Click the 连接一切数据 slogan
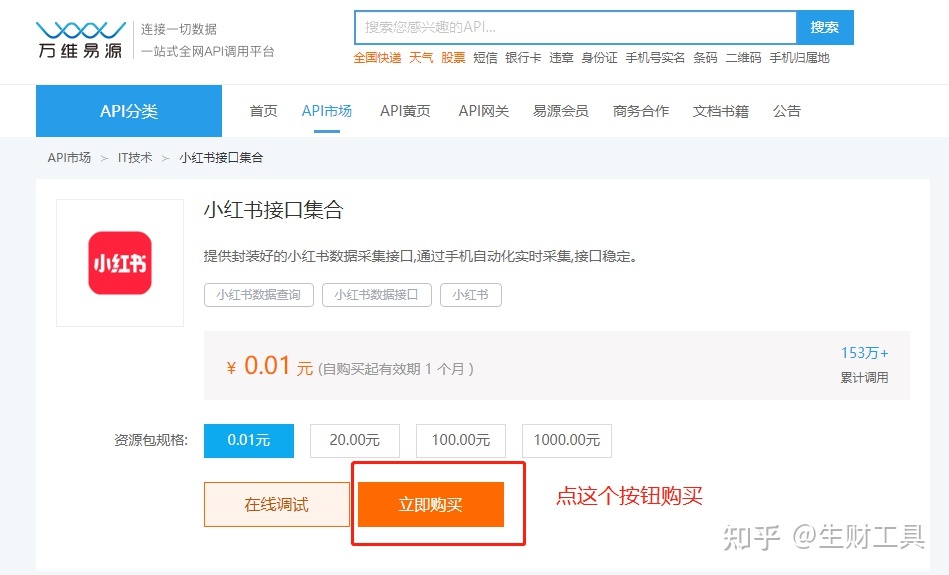949x575 pixels. [x=179, y=29]
